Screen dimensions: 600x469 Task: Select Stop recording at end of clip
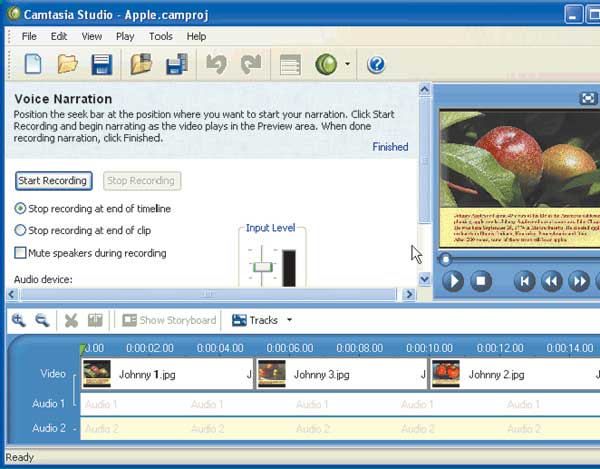(21, 230)
